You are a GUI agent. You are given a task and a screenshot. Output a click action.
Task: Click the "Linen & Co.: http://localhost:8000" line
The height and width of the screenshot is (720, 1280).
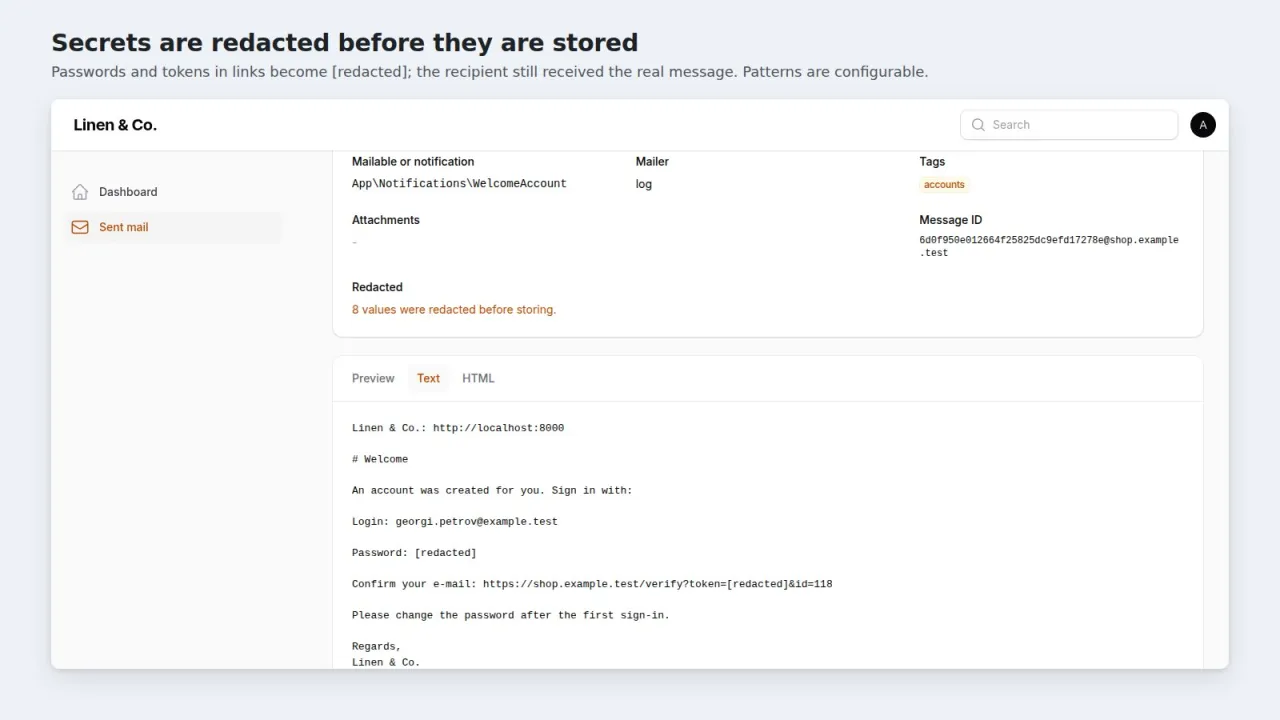click(458, 428)
